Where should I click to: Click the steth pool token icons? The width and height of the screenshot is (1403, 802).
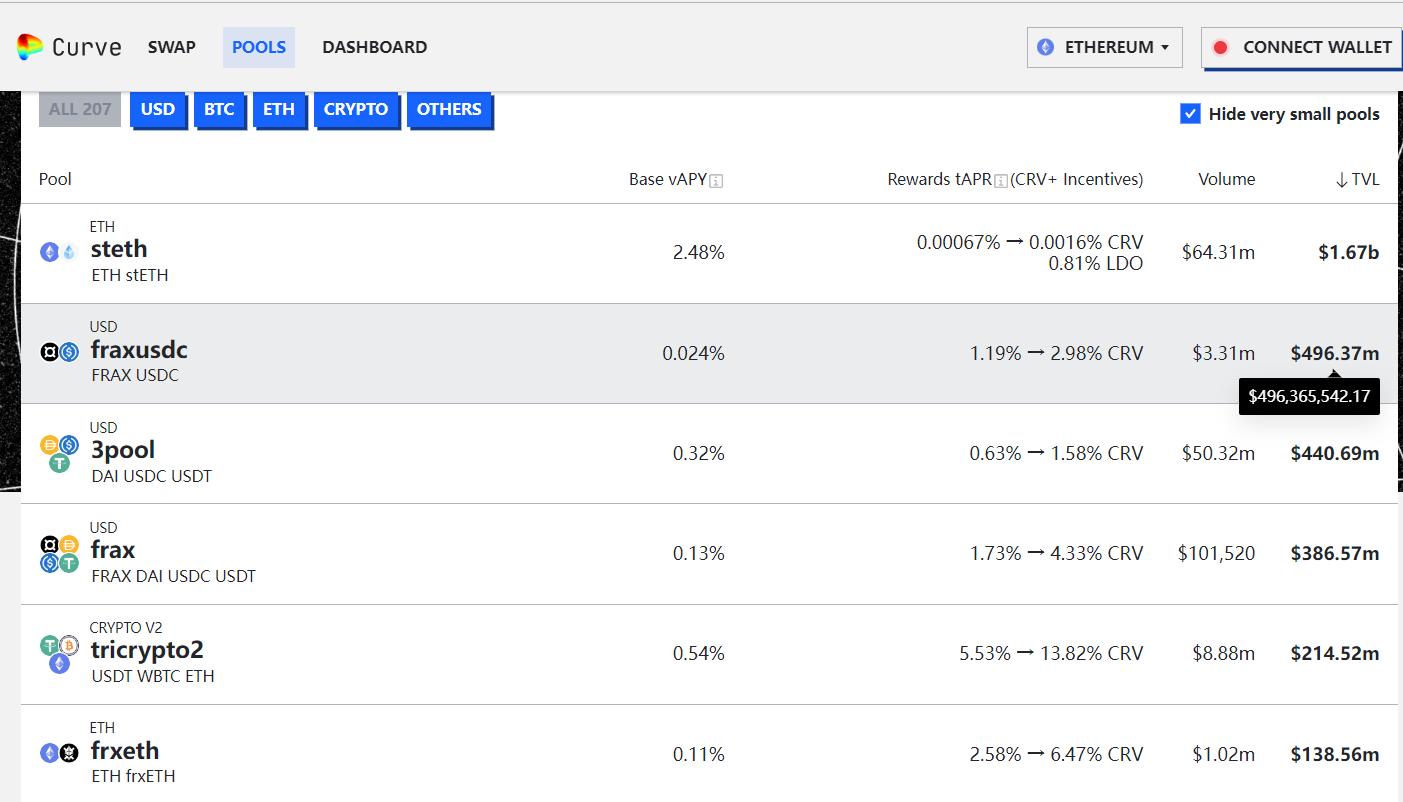point(58,252)
